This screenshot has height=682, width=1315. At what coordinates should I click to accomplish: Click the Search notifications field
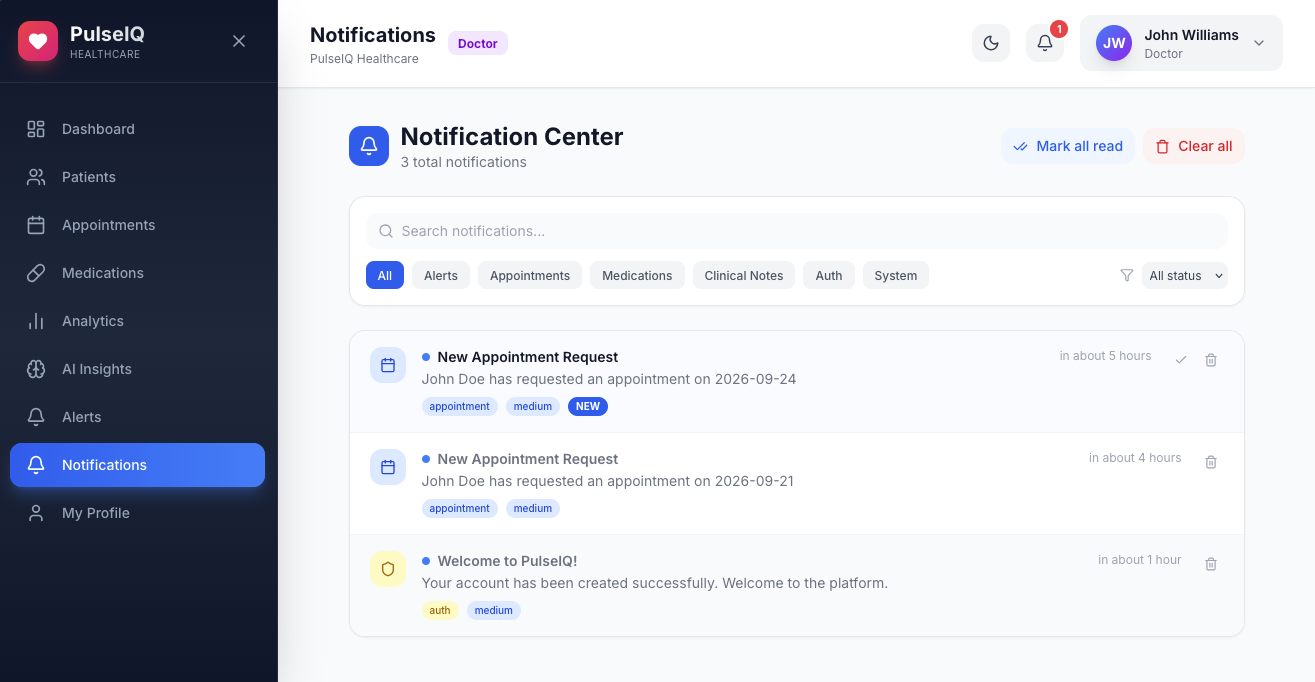797,231
